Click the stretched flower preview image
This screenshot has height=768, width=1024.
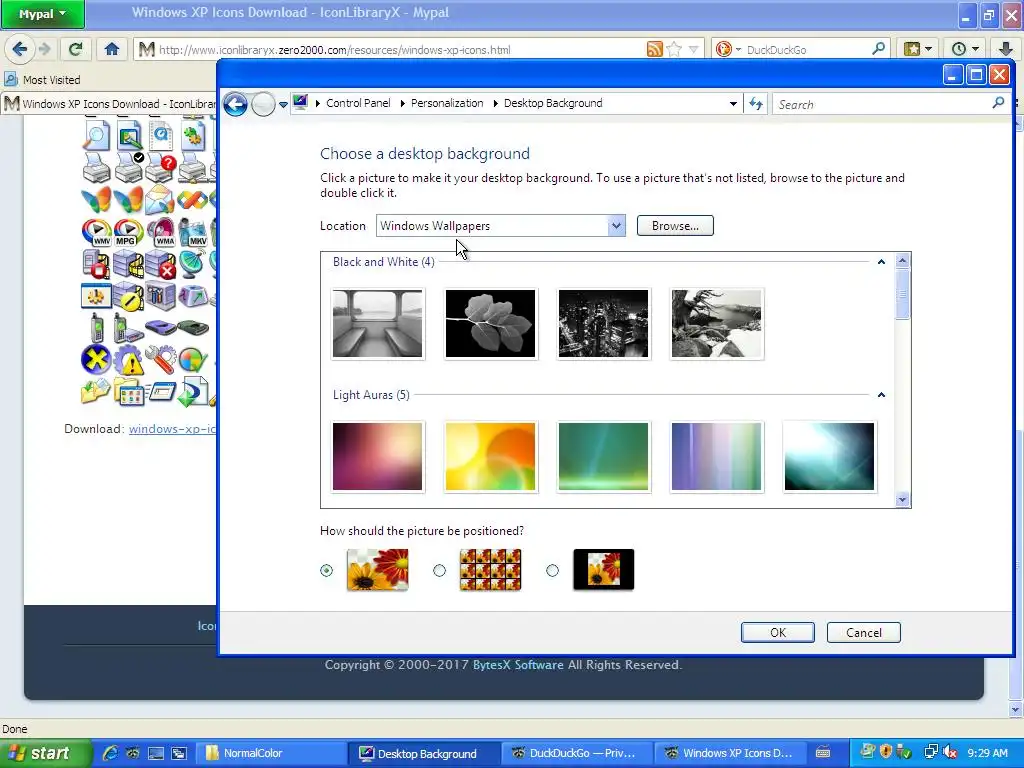(x=377, y=569)
